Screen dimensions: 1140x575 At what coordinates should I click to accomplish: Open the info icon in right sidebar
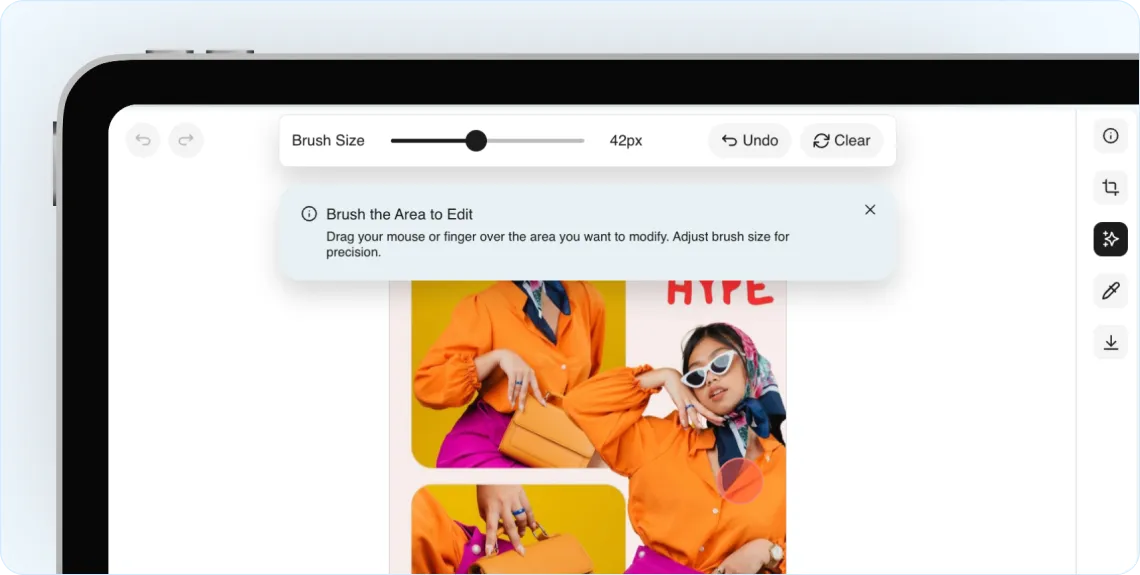click(x=1110, y=136)
